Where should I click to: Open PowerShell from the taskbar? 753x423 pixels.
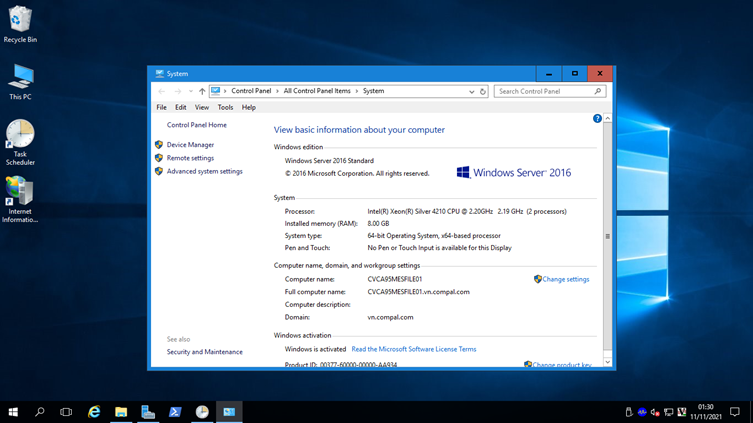(175, 412)
